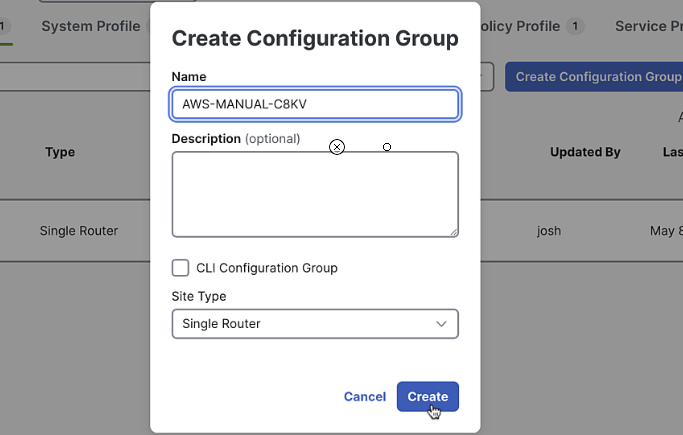Viewport: 683px width, 435px height.
Task: Focus the Name input field
Action: [x=314, y=104]
